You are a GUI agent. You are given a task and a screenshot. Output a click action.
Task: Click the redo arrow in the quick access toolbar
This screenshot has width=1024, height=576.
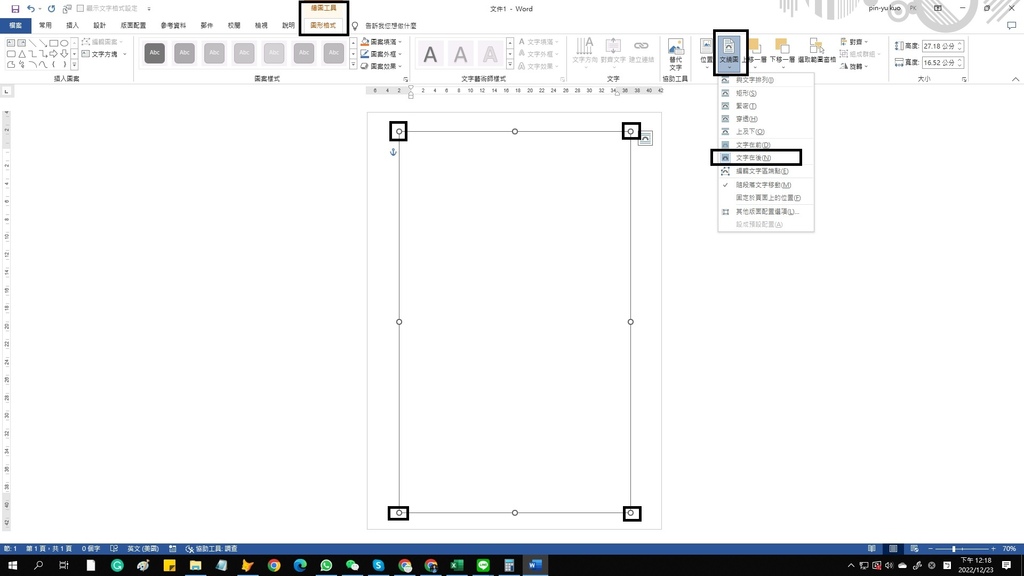(x=51, y=8)
